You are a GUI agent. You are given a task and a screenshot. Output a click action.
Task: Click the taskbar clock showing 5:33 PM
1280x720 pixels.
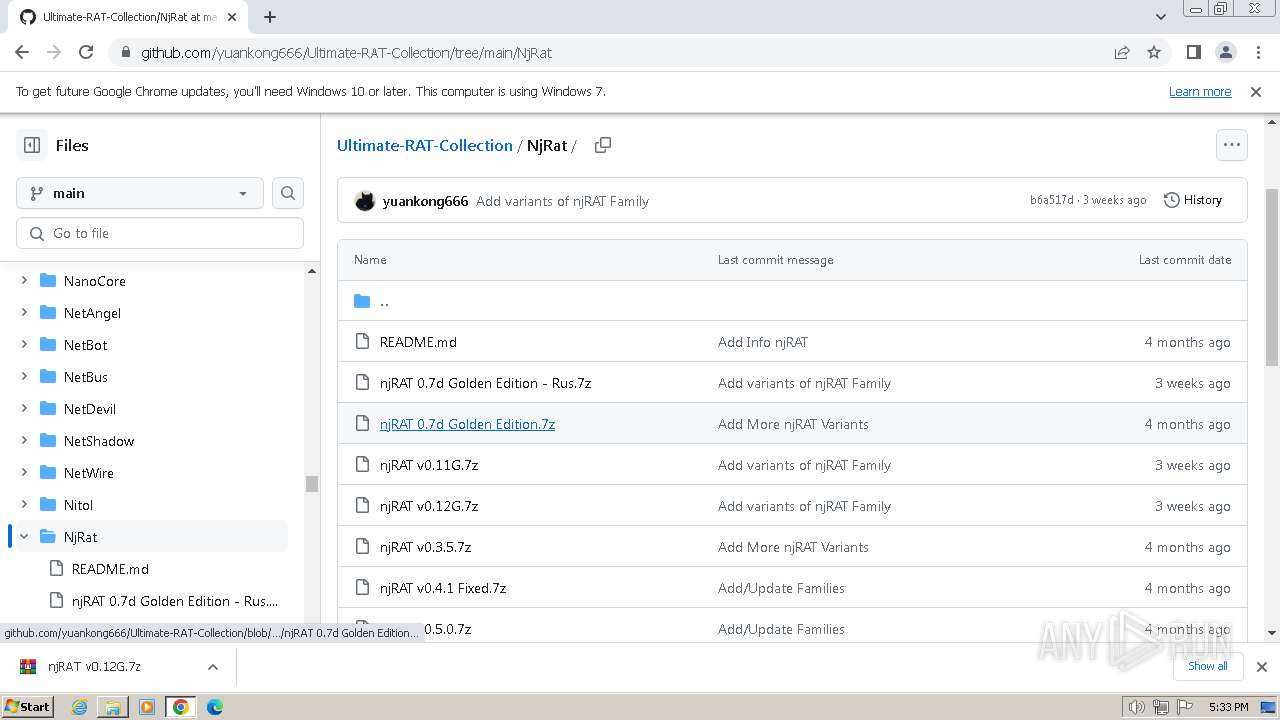(x=1228, y=707)
